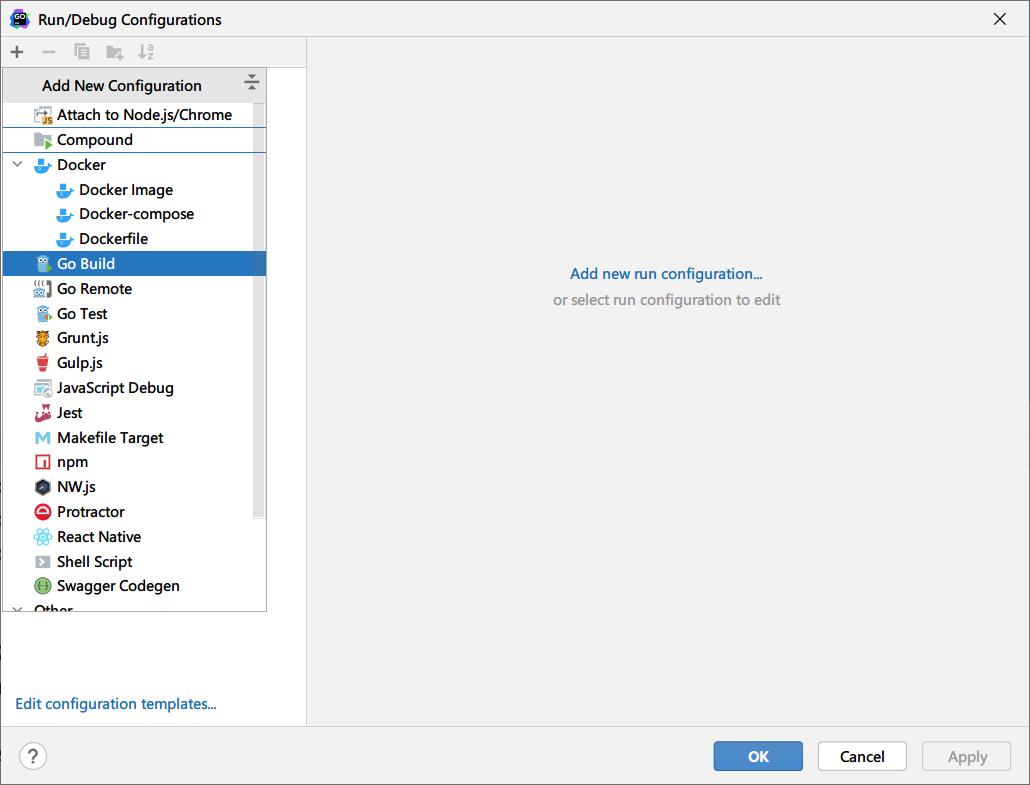The height and width of the screenshot is (785, 1030).
Task: Click the Add new run configuration link
Action: 666,274
